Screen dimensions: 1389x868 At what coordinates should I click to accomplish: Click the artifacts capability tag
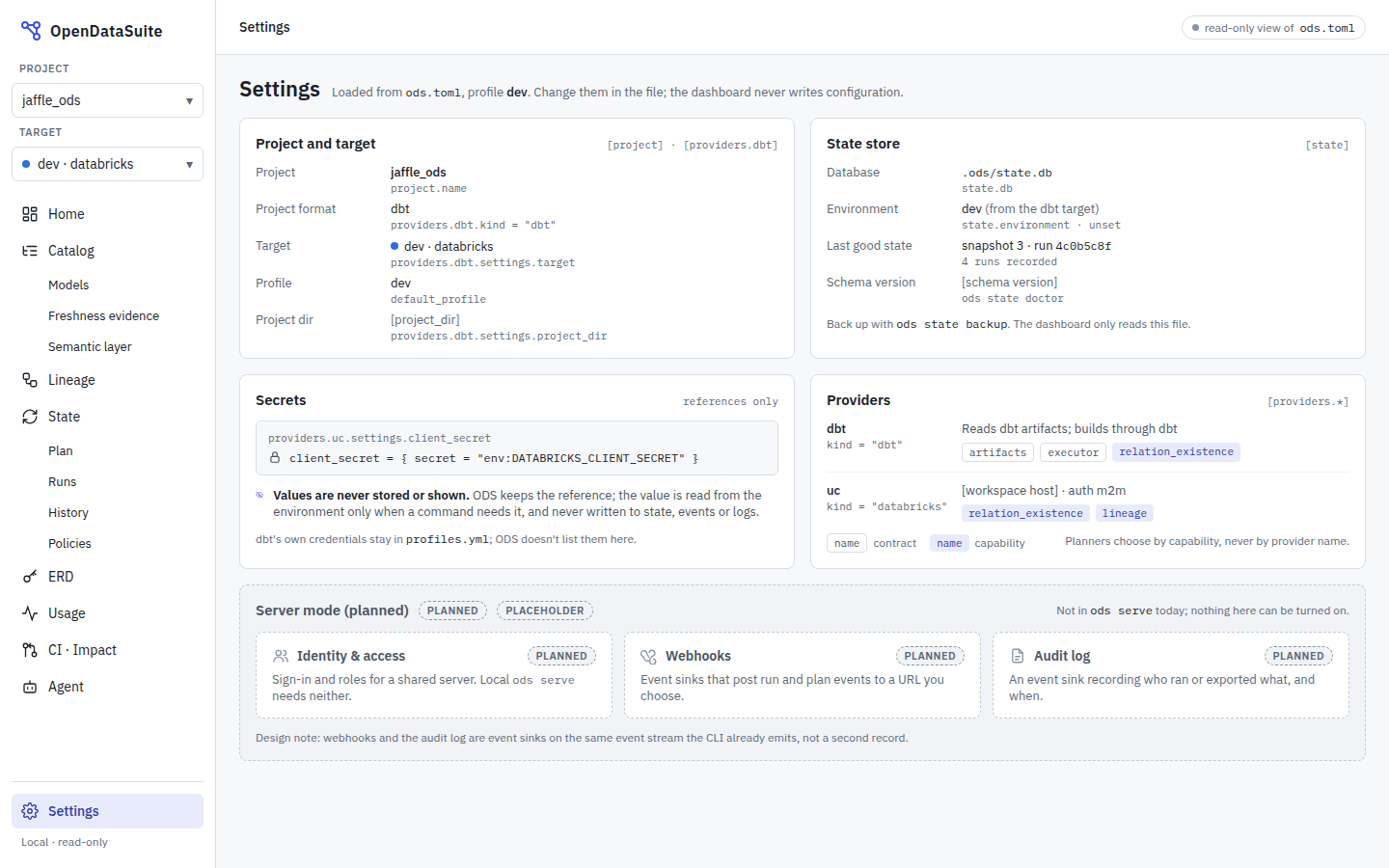click(x=997, y=452)
